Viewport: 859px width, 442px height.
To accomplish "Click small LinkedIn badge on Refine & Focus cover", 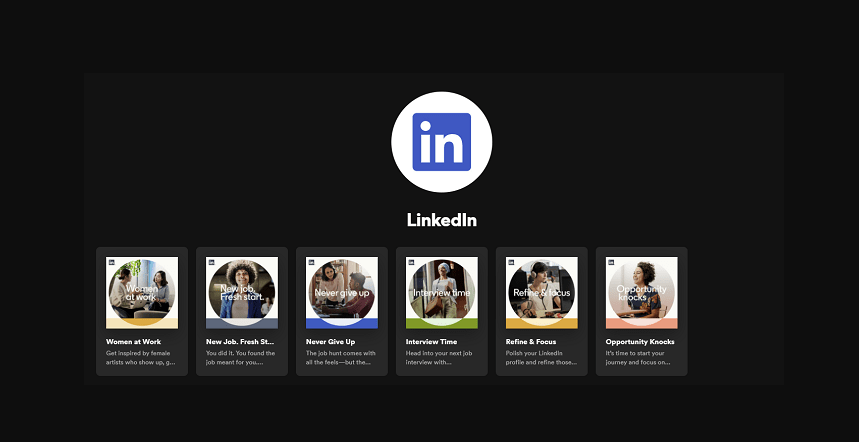I will [x=511, y=262].
